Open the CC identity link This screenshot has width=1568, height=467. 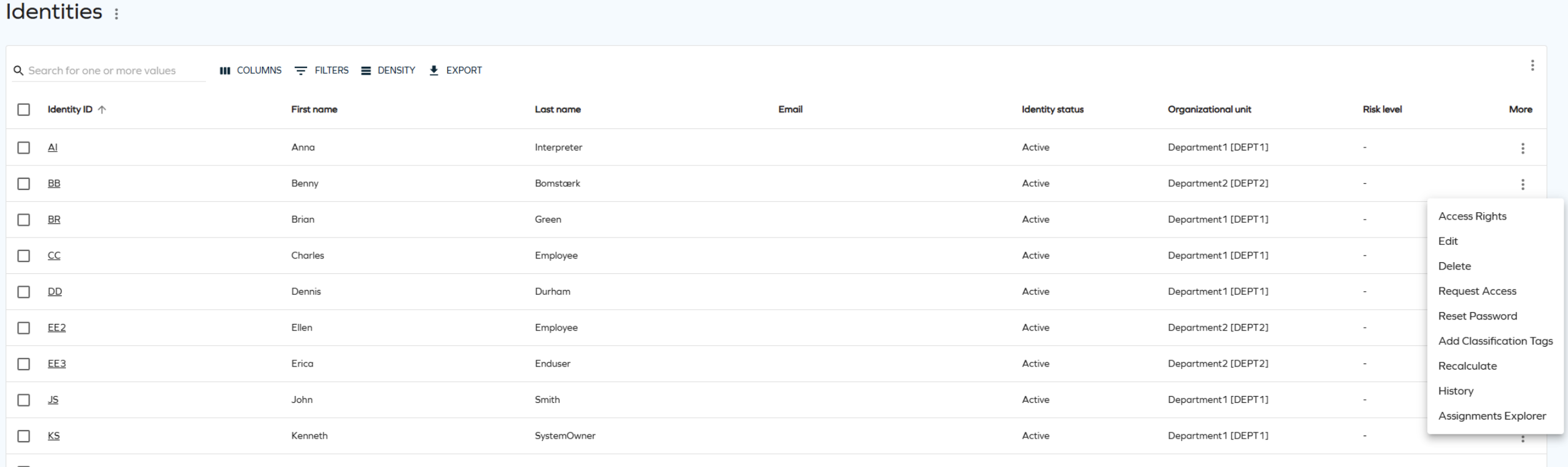click(54, 255)
